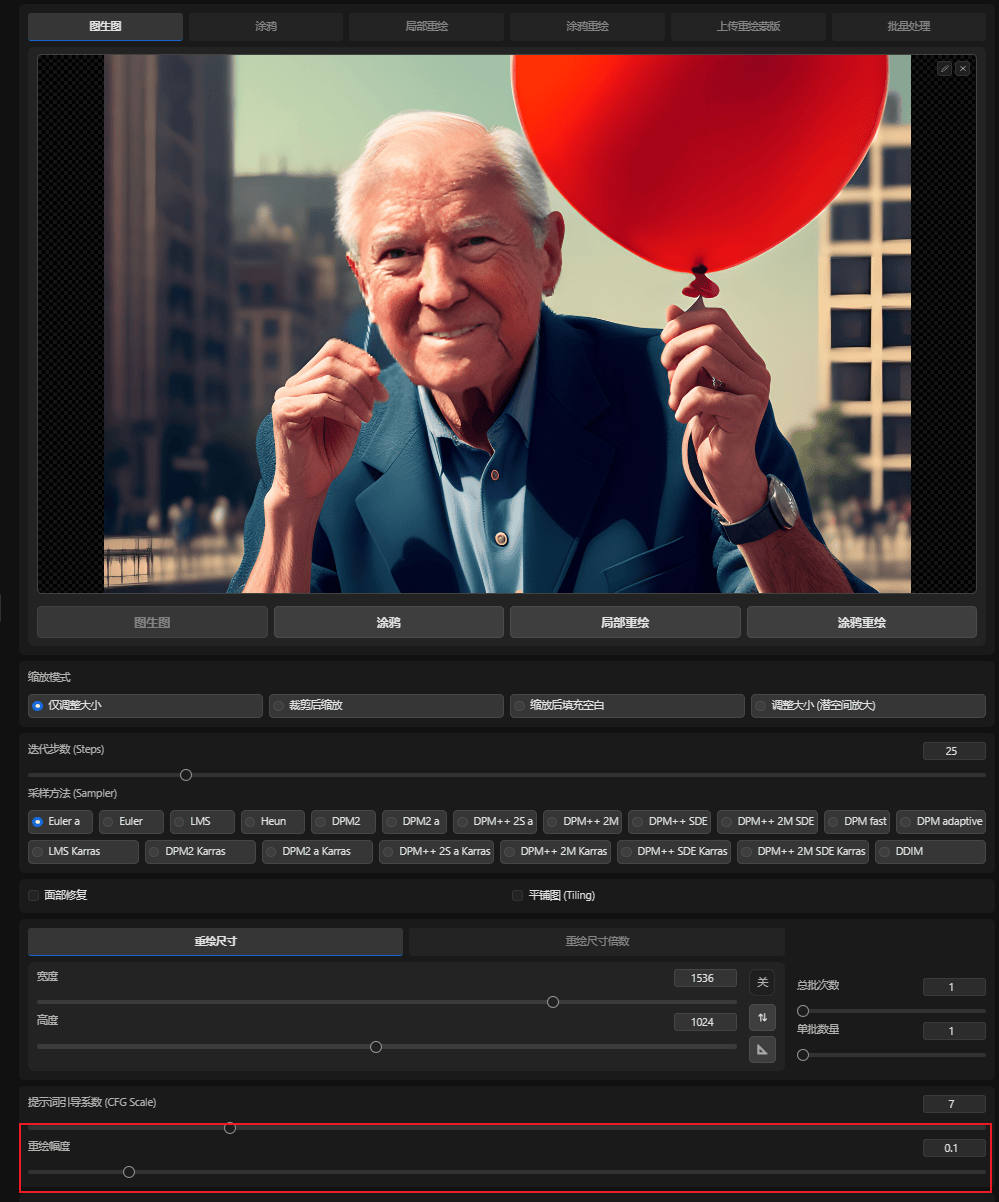The image size is (999, 1202).
Task: Click the triangle ruler aspect ratio icon
Action: coord(762,1049)
